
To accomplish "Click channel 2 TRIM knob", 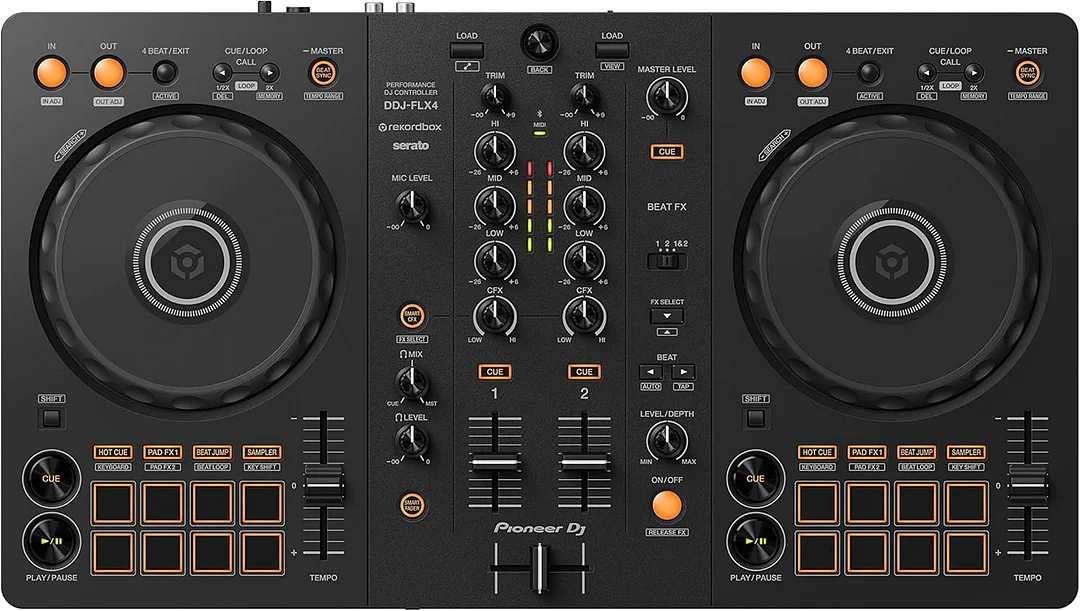I will 584,97.
